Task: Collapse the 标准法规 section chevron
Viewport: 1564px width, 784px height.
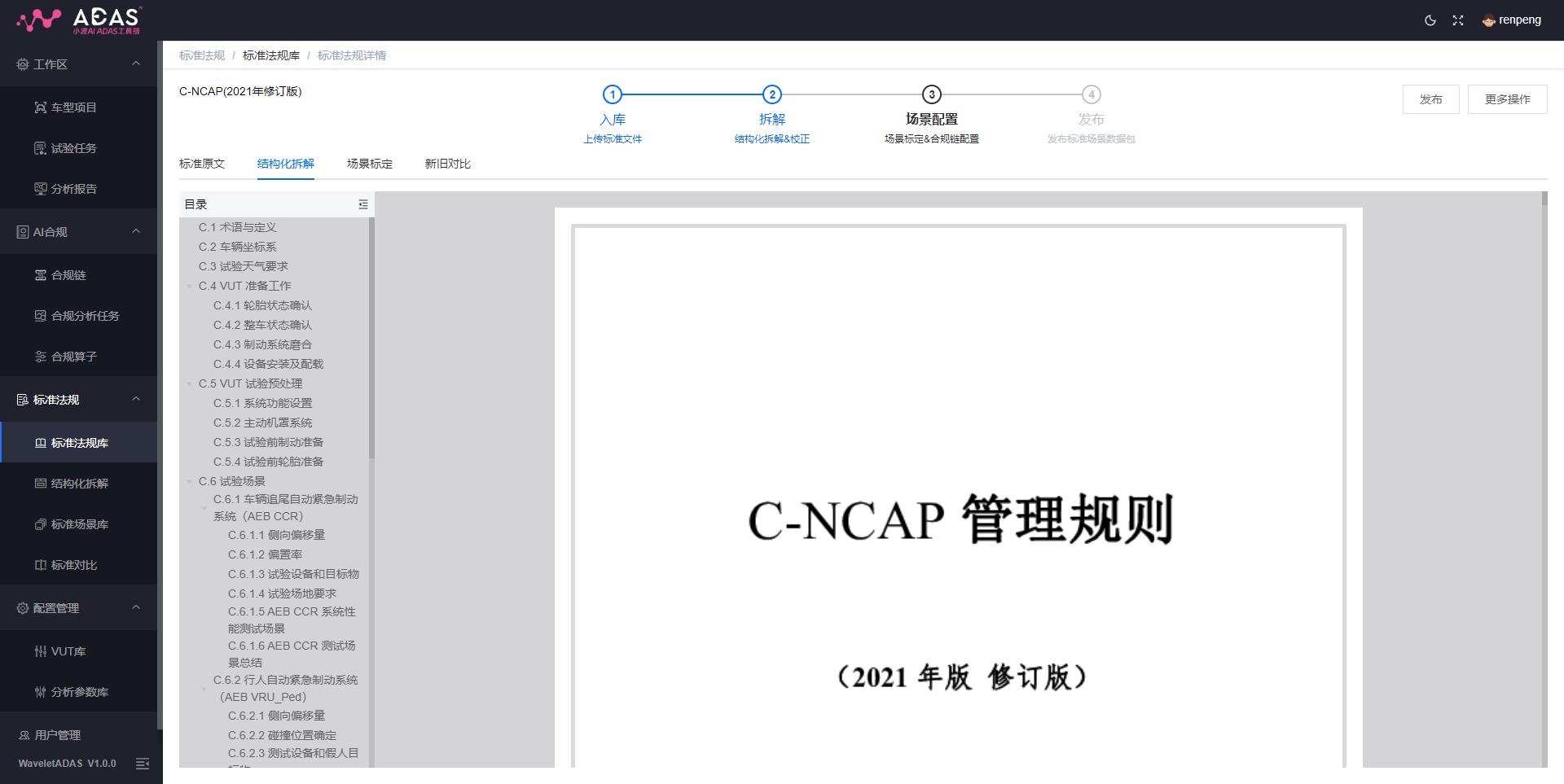Action: click(x=136, y=399)
